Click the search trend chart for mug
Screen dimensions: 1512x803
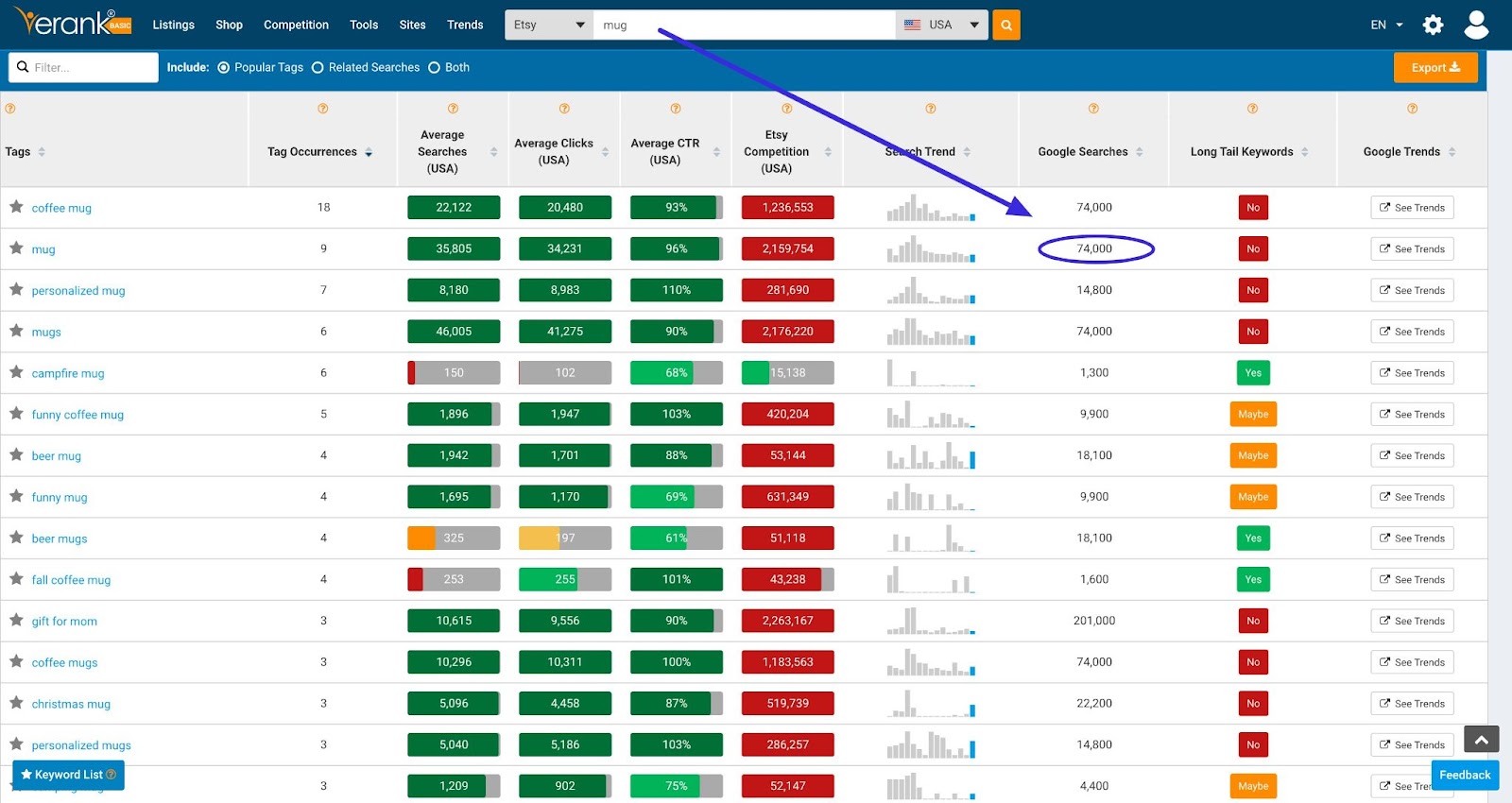931,248
